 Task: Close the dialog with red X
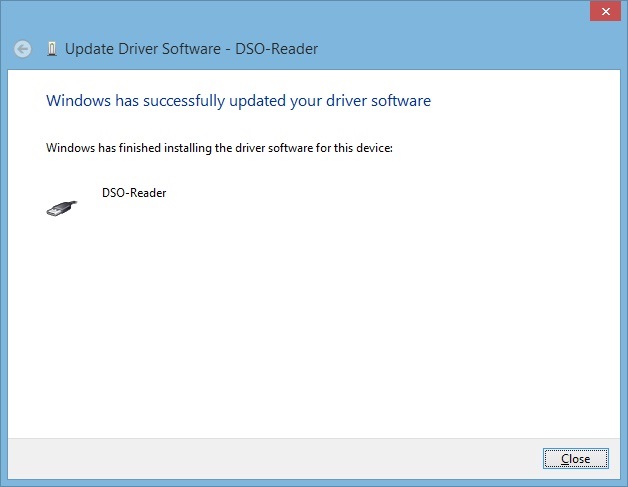[606, 12]
